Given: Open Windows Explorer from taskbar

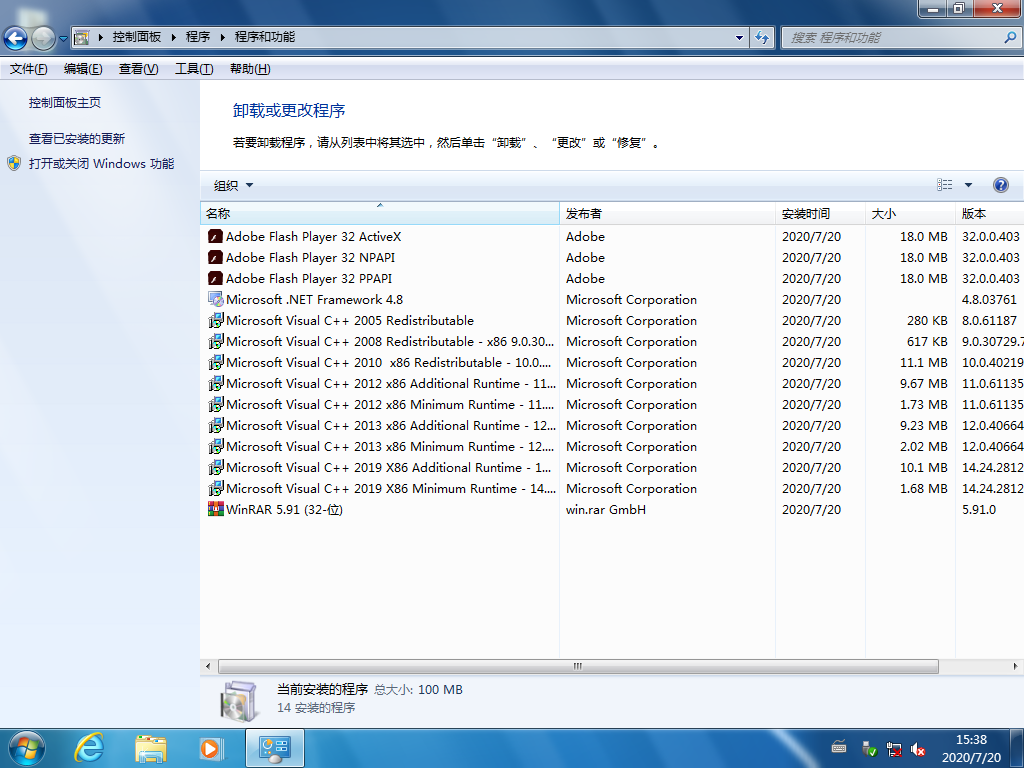Looking at the screenshot, I should pyautogui.click(x=151, y=748).
